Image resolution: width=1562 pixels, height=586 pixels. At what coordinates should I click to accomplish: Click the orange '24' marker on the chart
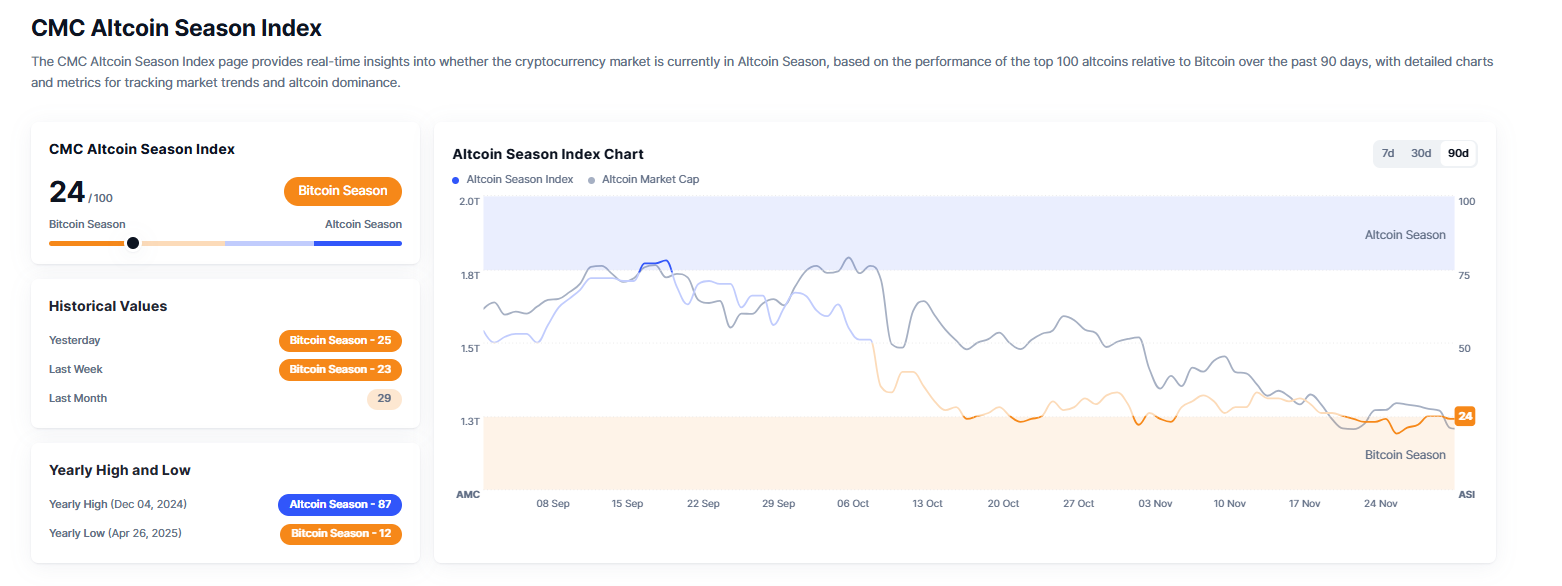pos(1463,415)
